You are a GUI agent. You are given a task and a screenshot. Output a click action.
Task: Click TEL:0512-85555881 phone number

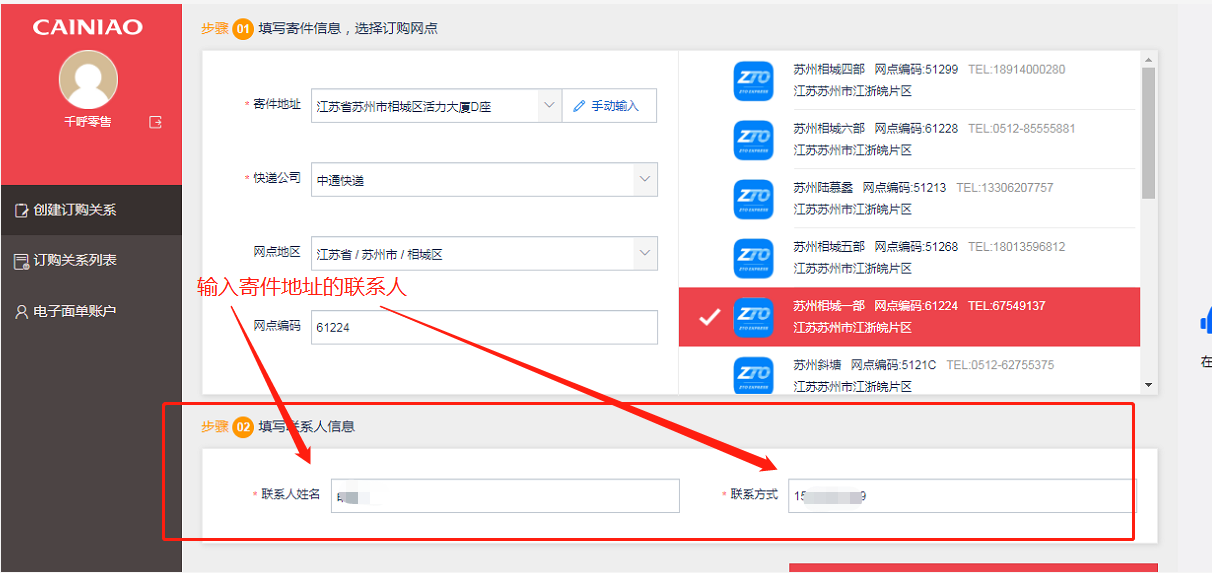1022,129
